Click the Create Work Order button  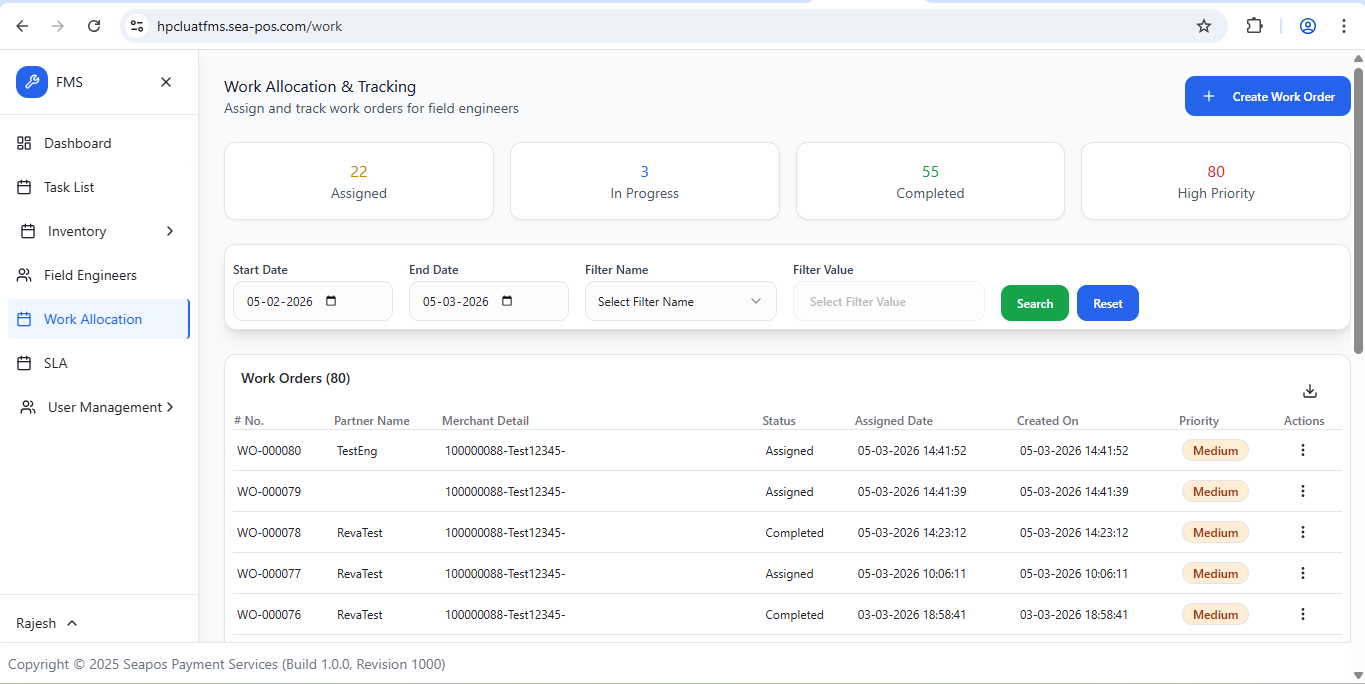[1267, 96]
